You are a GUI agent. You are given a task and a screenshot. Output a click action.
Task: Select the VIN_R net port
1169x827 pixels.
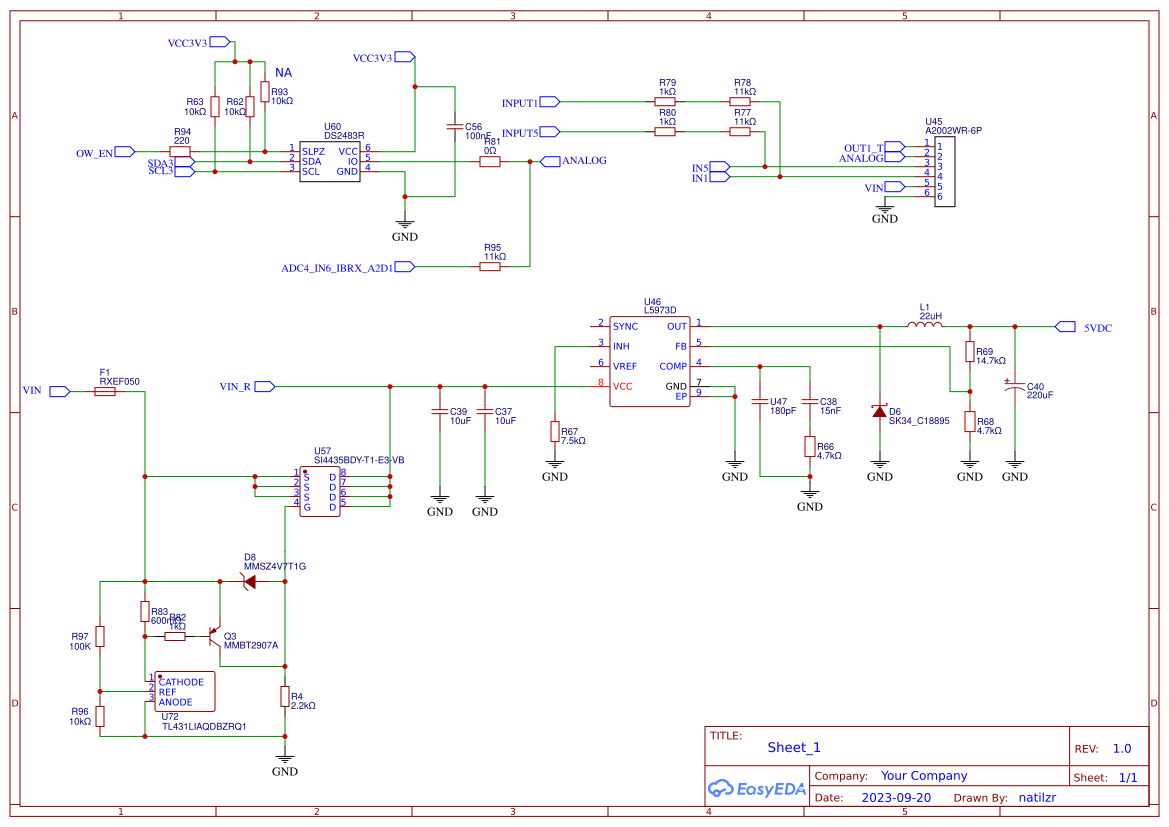click(265, 386)
